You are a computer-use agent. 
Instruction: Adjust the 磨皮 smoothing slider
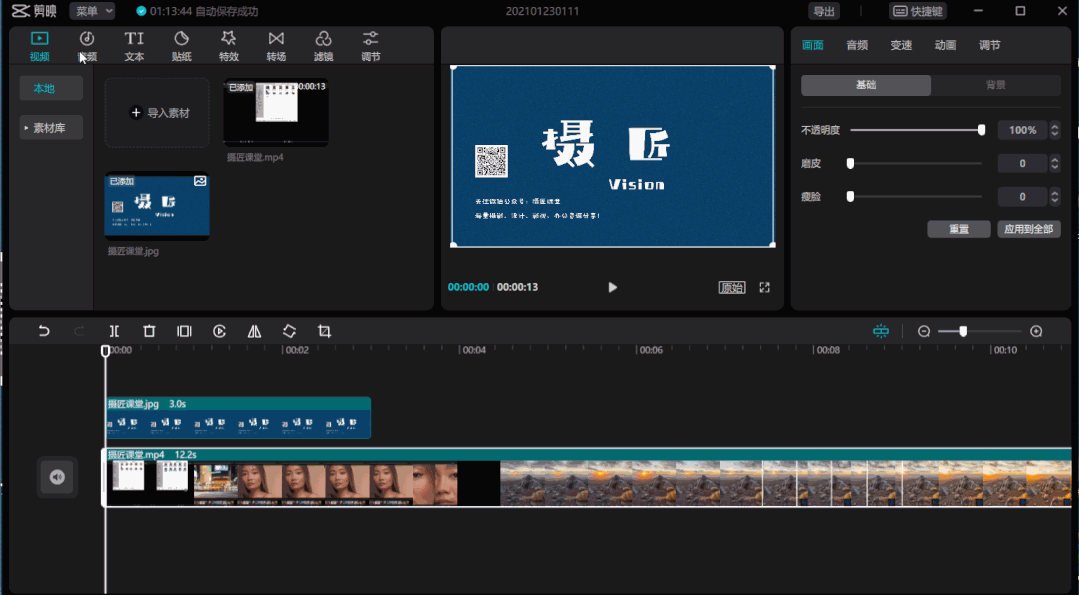tap(916, 163)
